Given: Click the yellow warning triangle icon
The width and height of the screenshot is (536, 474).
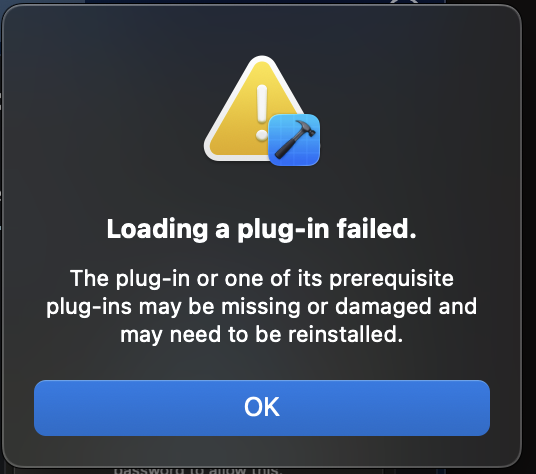Looking at the screenshot, I should tap(255, 109).
